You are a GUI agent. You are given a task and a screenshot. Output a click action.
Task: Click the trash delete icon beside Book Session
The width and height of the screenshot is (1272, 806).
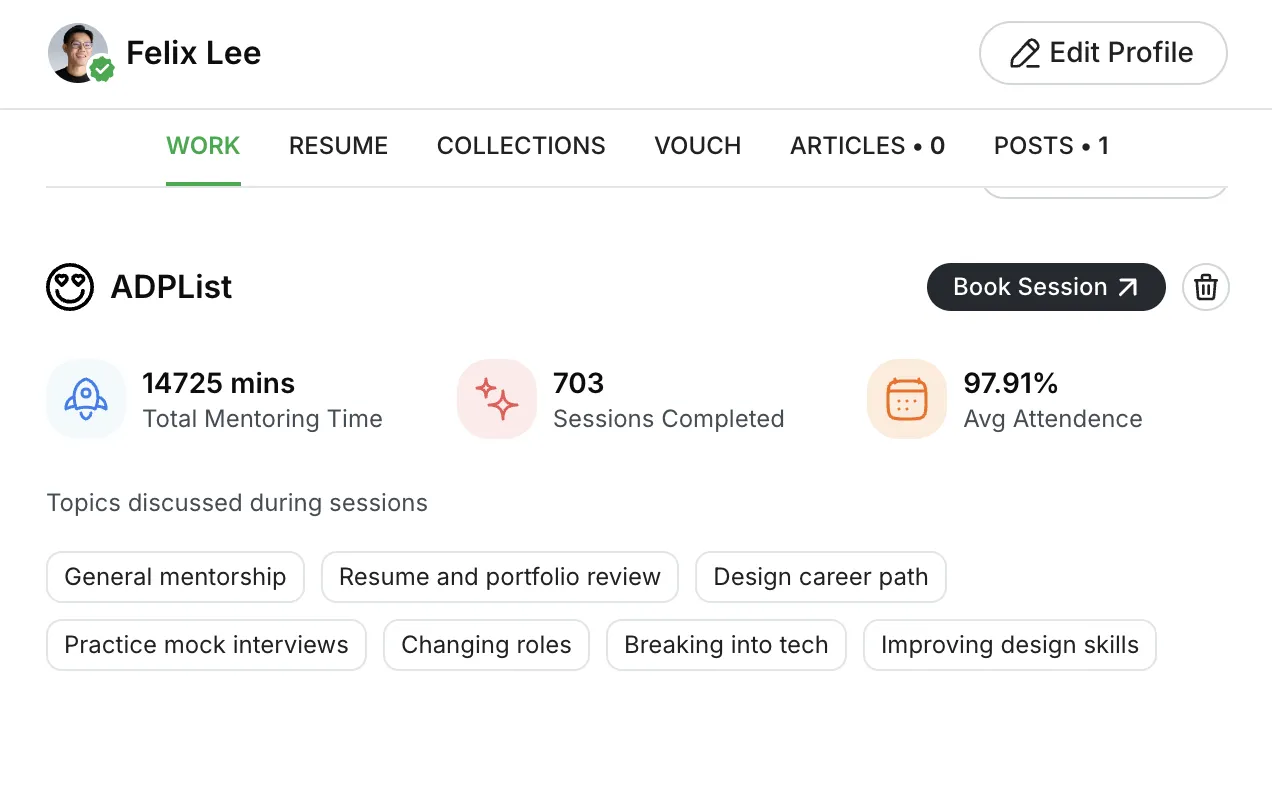(1206, 287)
